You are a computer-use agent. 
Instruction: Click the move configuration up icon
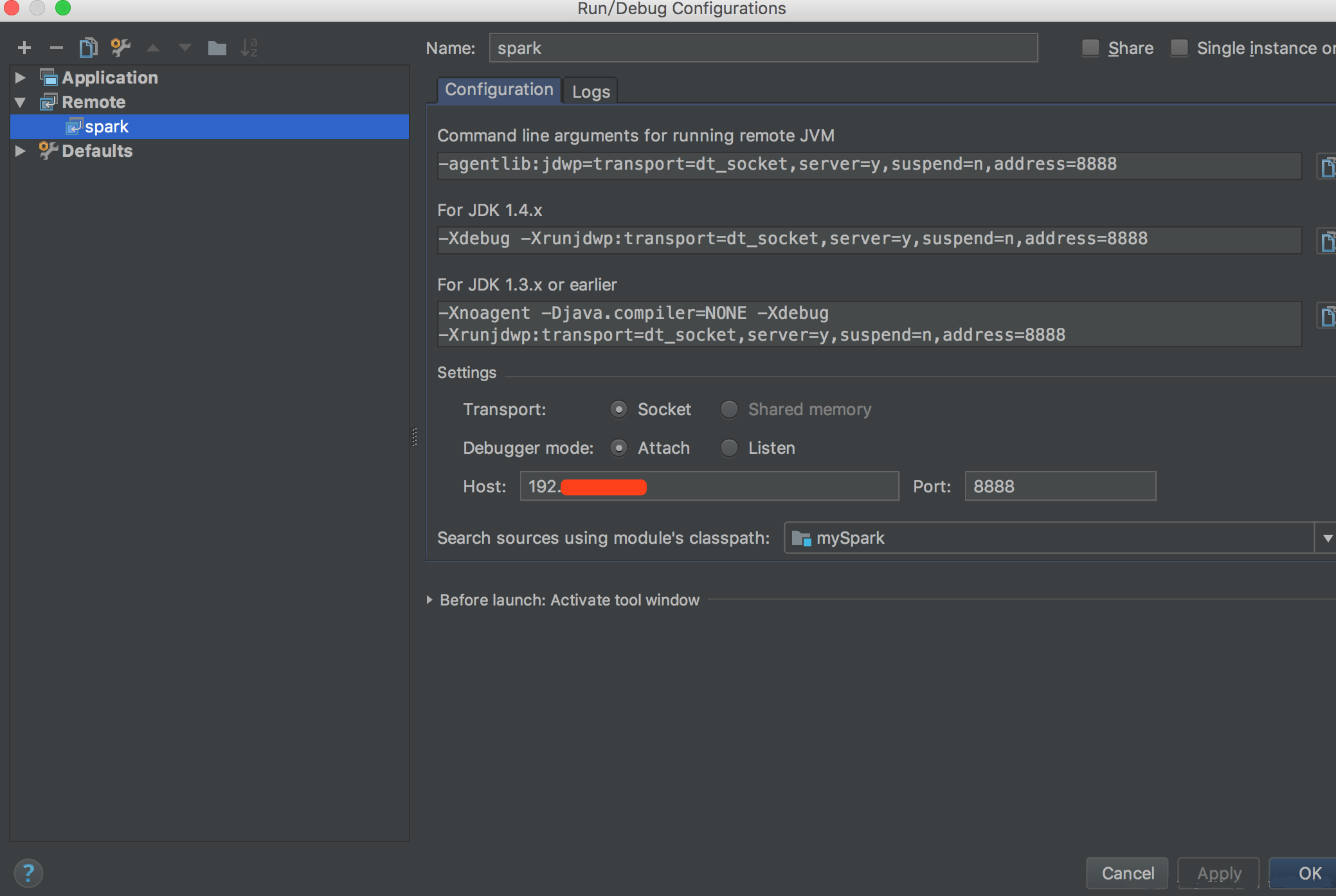(155, 47)
